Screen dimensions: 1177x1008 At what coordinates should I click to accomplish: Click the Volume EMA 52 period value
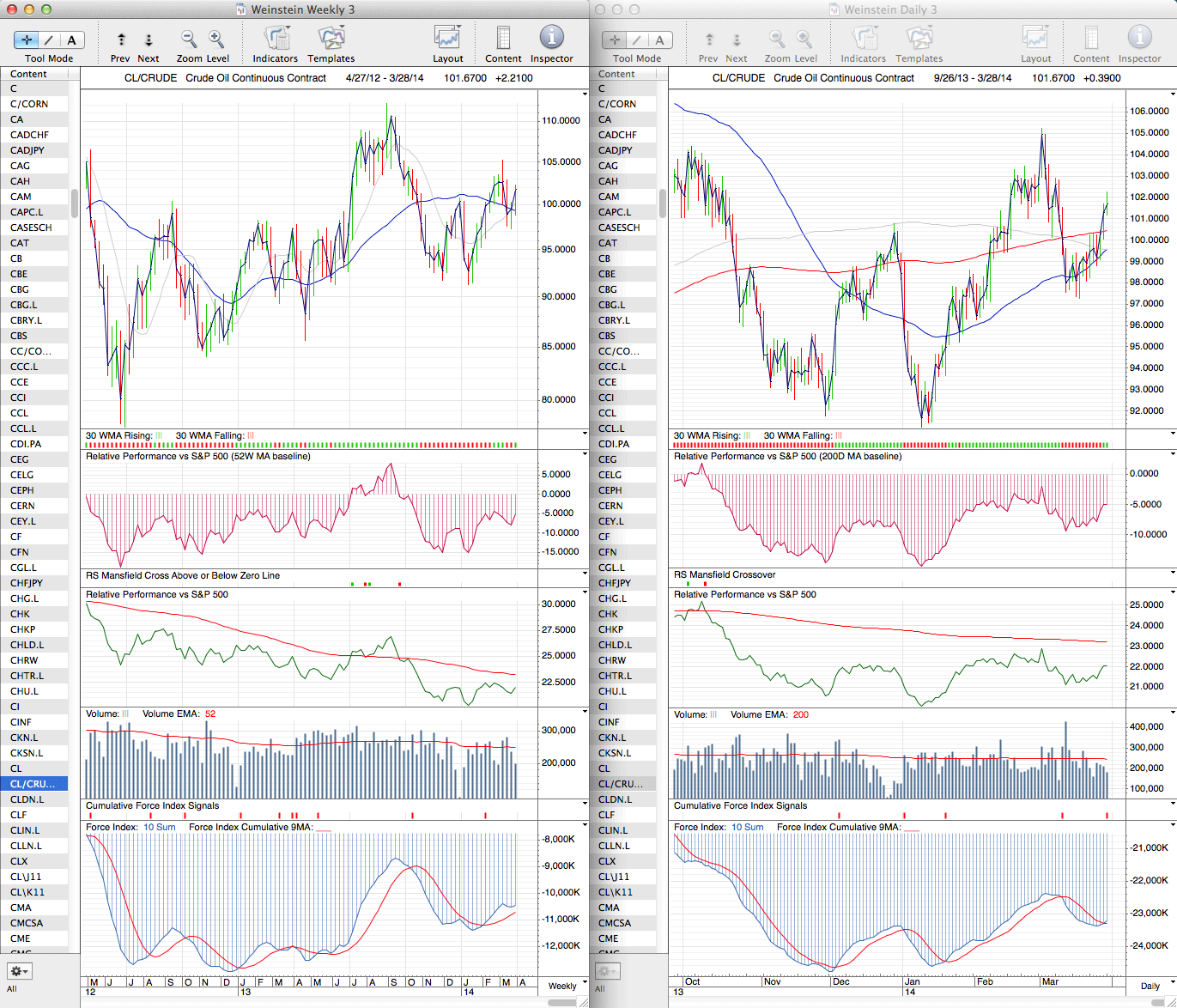pos(210,713)
